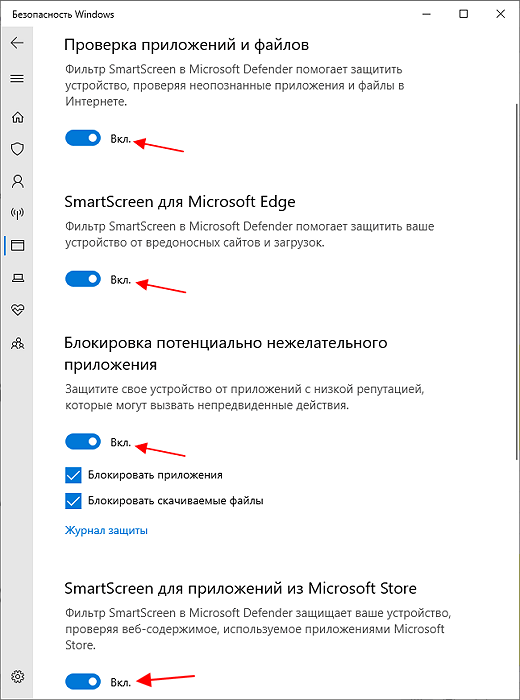Open Virus & threat protection shield icon
520x700 pixels.
click(17, 149)
